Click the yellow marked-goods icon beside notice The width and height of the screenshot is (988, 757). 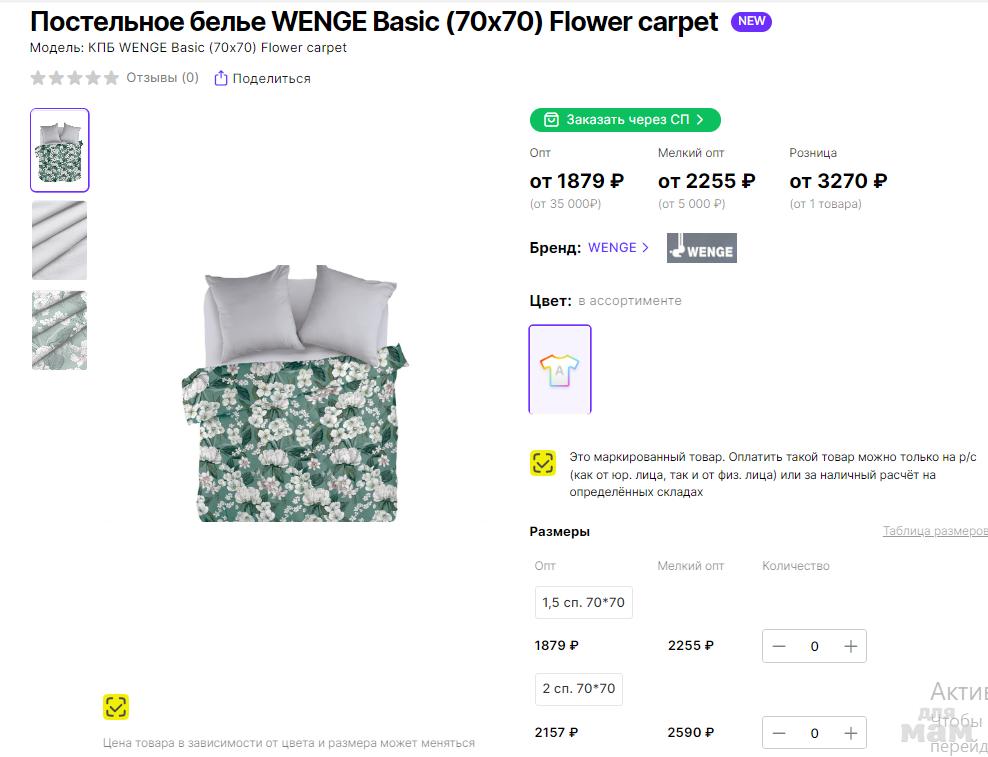click(542, 463)
